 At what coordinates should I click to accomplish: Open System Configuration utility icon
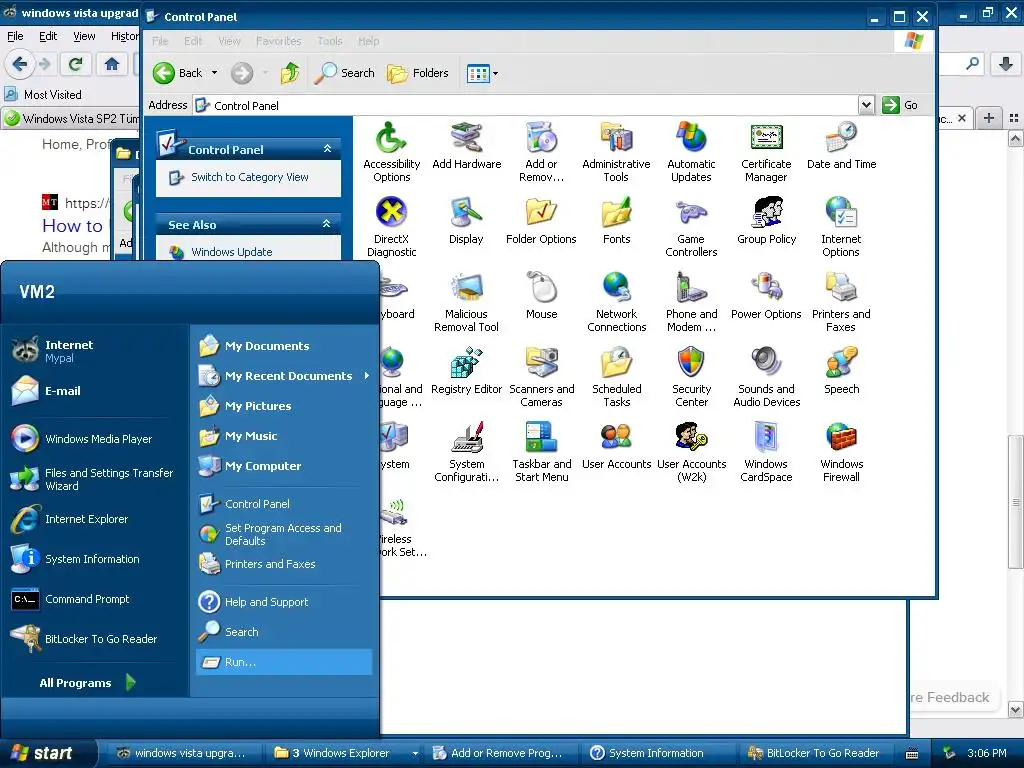tap(466, 452)
